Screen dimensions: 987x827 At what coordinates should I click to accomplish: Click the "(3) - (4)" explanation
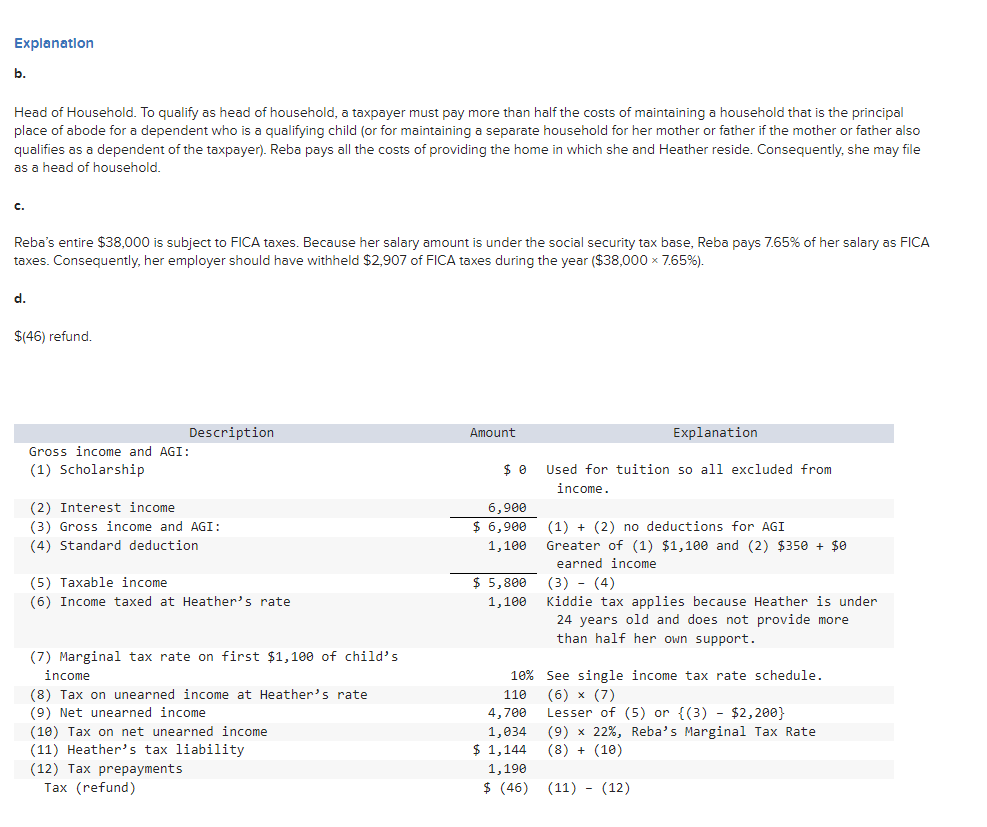[x=581, y=583]
